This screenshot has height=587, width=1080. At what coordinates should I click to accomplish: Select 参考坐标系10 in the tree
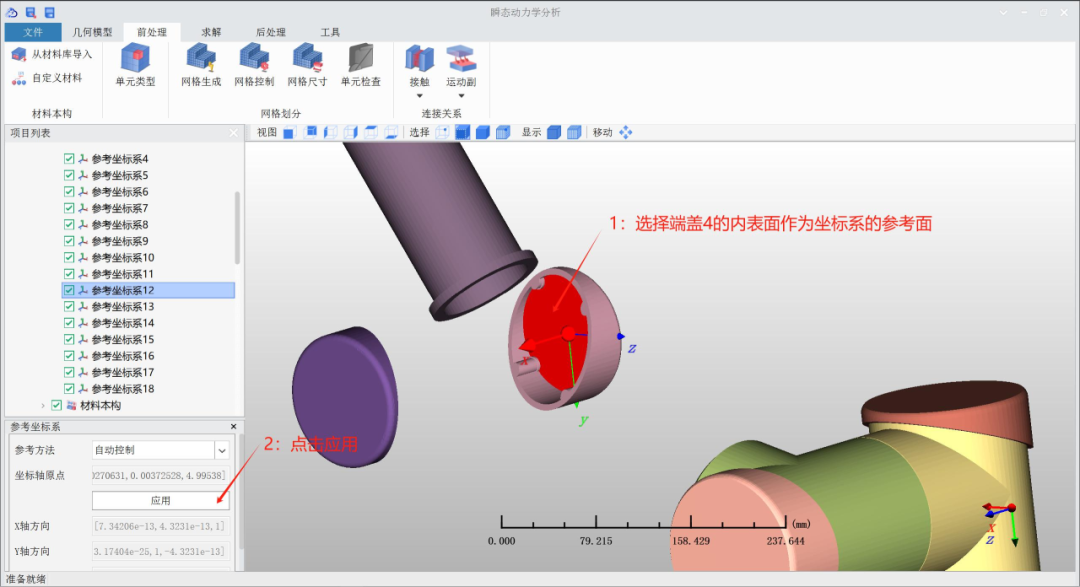pyautogui.click(x=123, y=257)
